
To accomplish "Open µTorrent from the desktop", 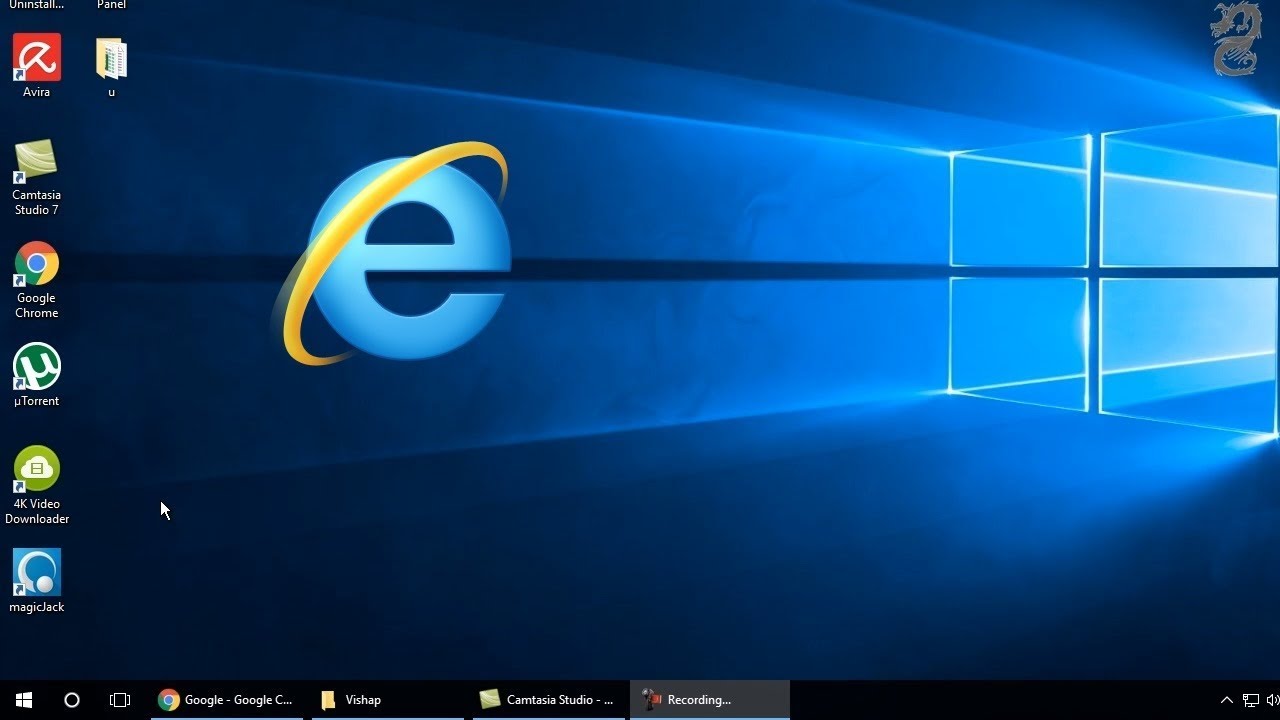I will coord(36,367).
